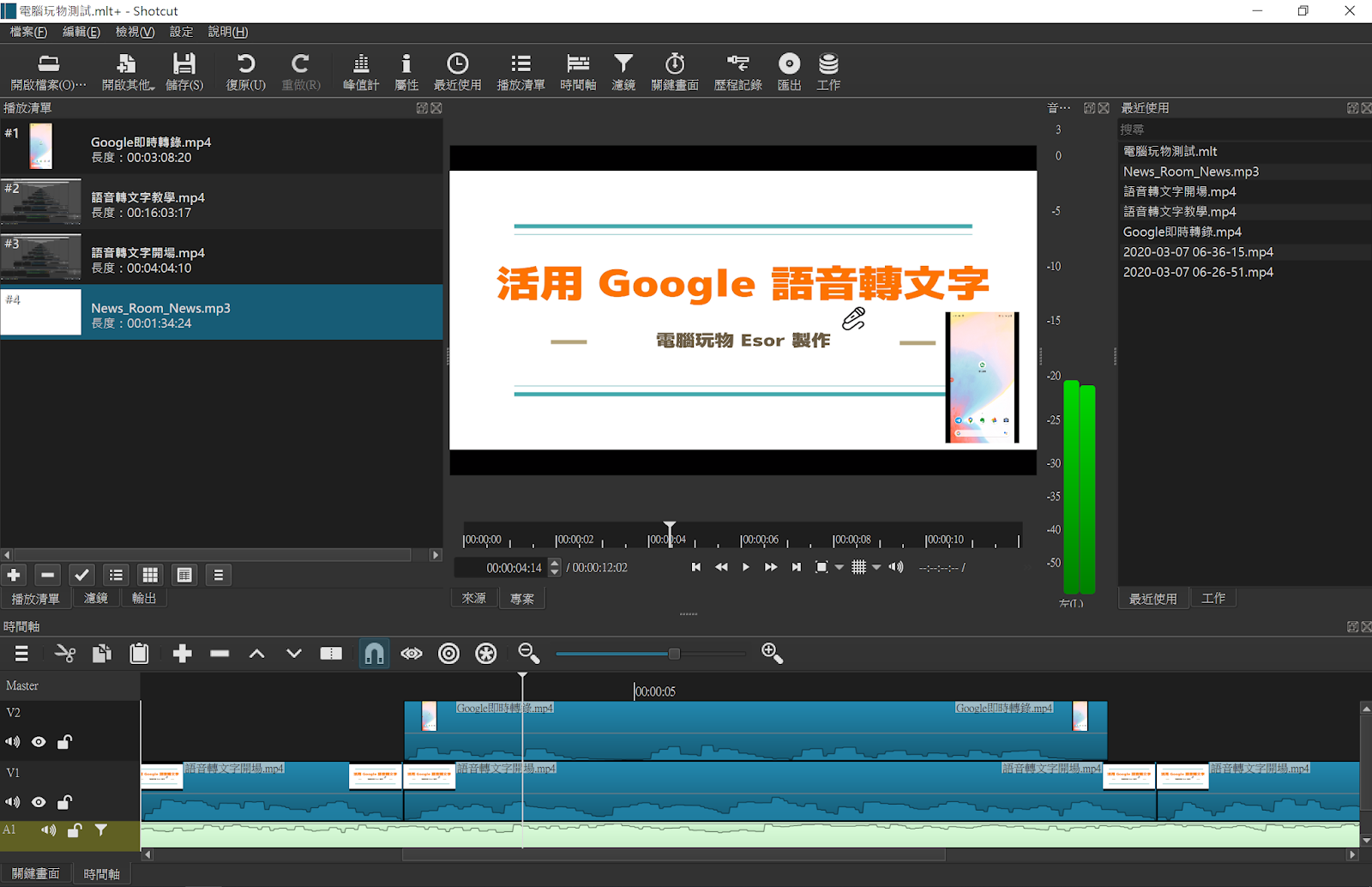This screenshot has width=1372, height=887.
Task: Paste clip using clipboard icon
Action: 139,654
